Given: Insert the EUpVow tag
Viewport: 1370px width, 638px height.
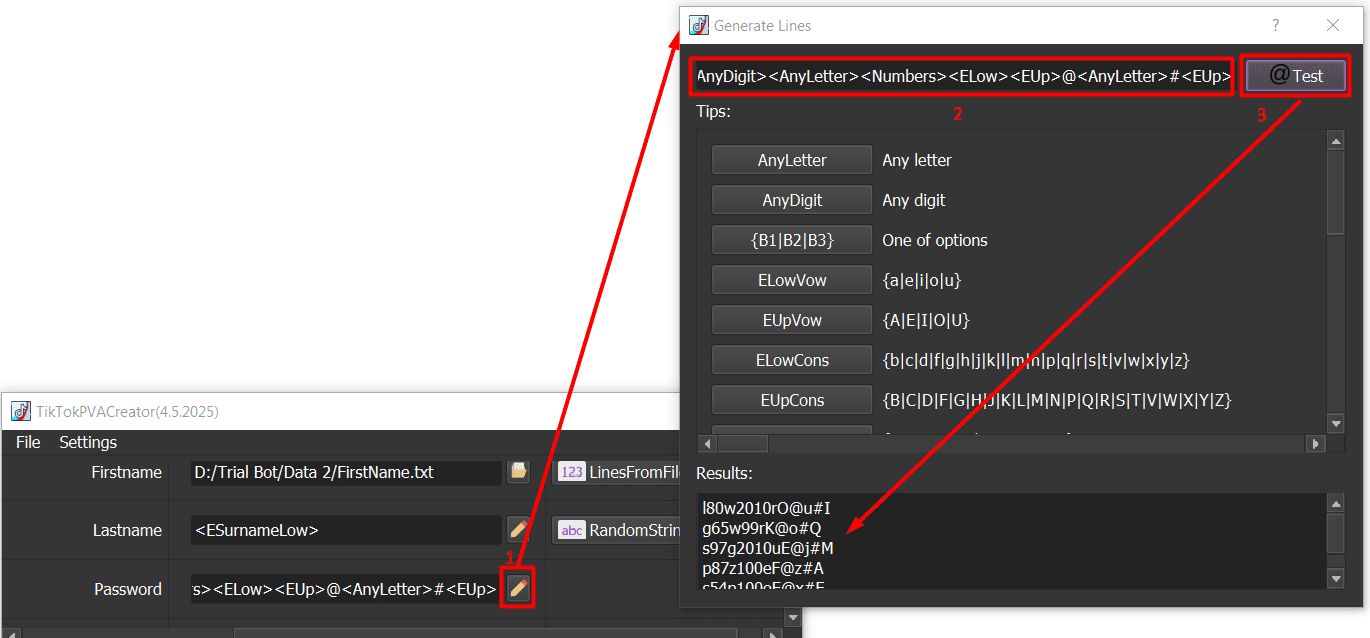Looking at the screenshot, I should (792, 320).
